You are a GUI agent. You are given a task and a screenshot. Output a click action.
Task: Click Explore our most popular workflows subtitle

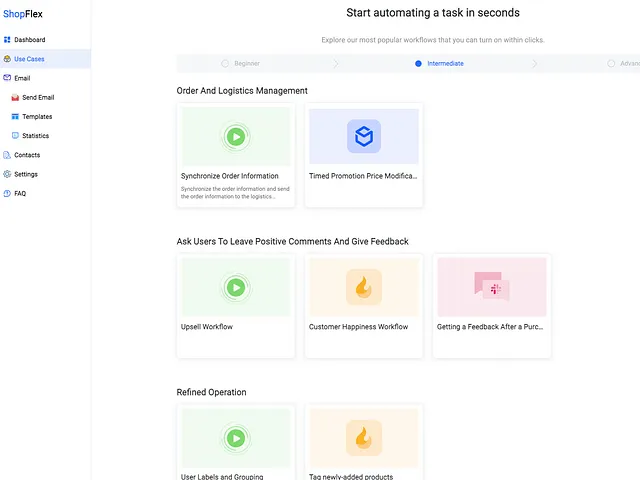pos(433,40)
